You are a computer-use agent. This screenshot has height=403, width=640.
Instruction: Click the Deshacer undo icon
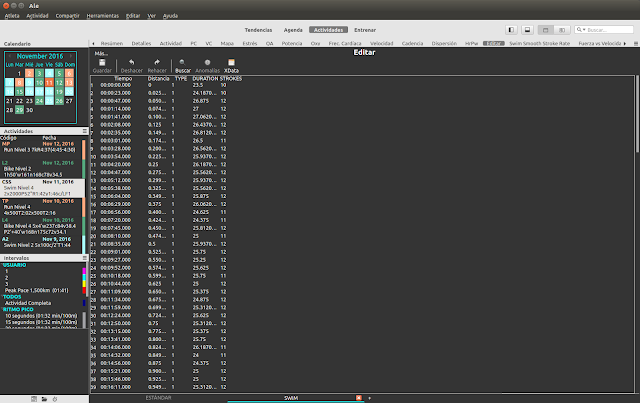[x=131, y=62]
